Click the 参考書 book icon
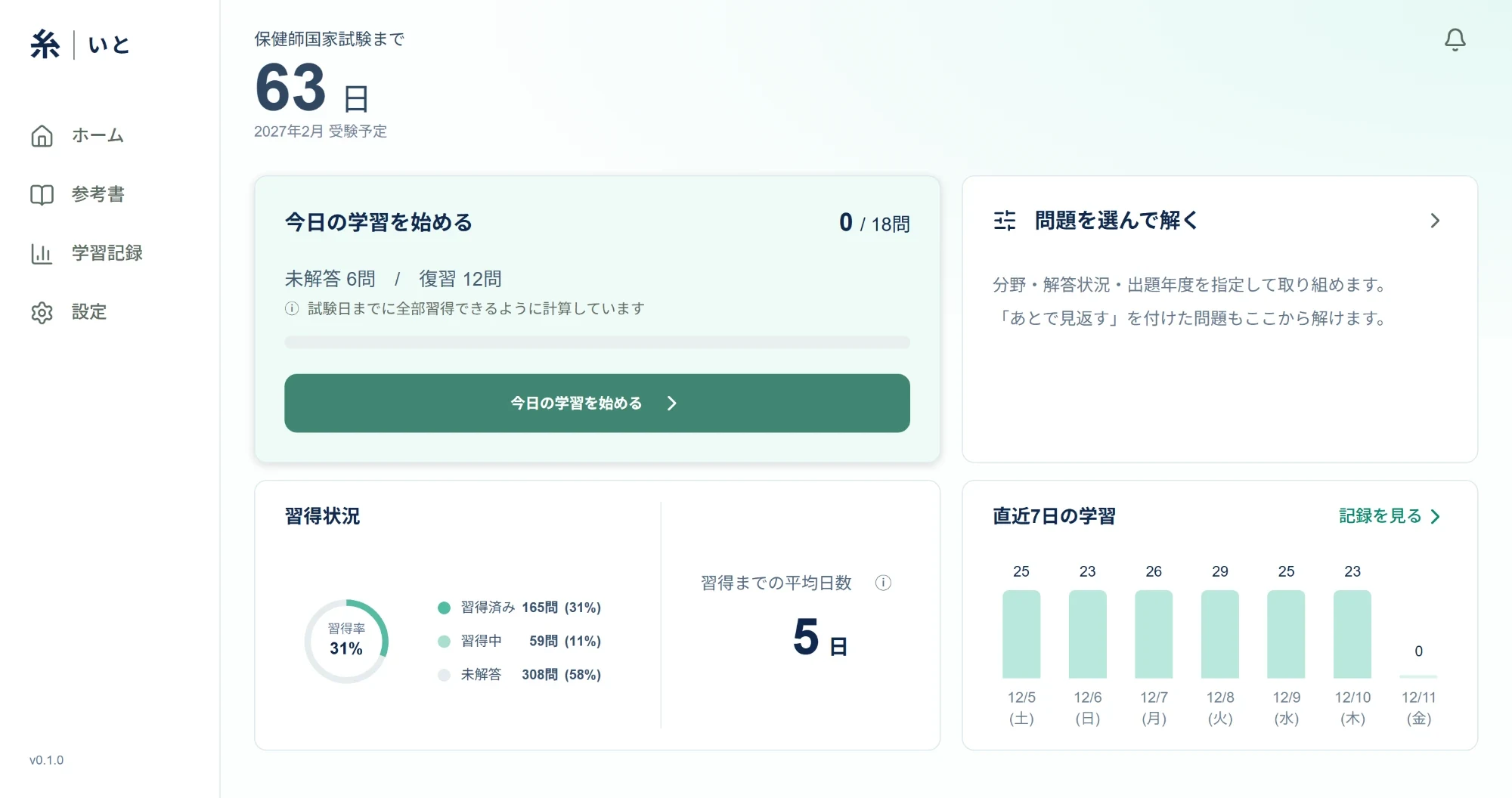Image resolution: width=1512 pixels, height=798 pixels. [42, 194]
